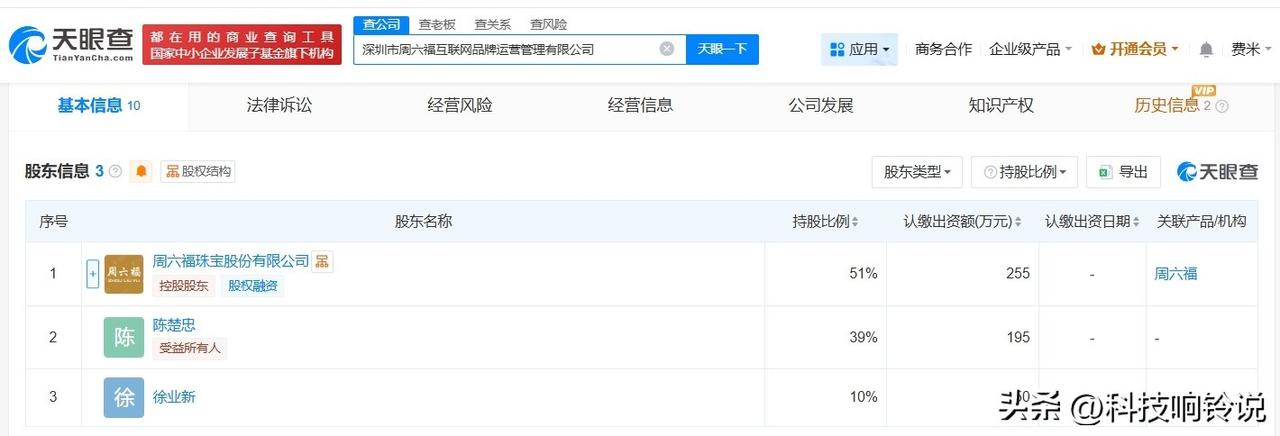Switch to the 基本信息 tab
The image size is (1280, 436).
pos(98,105)
